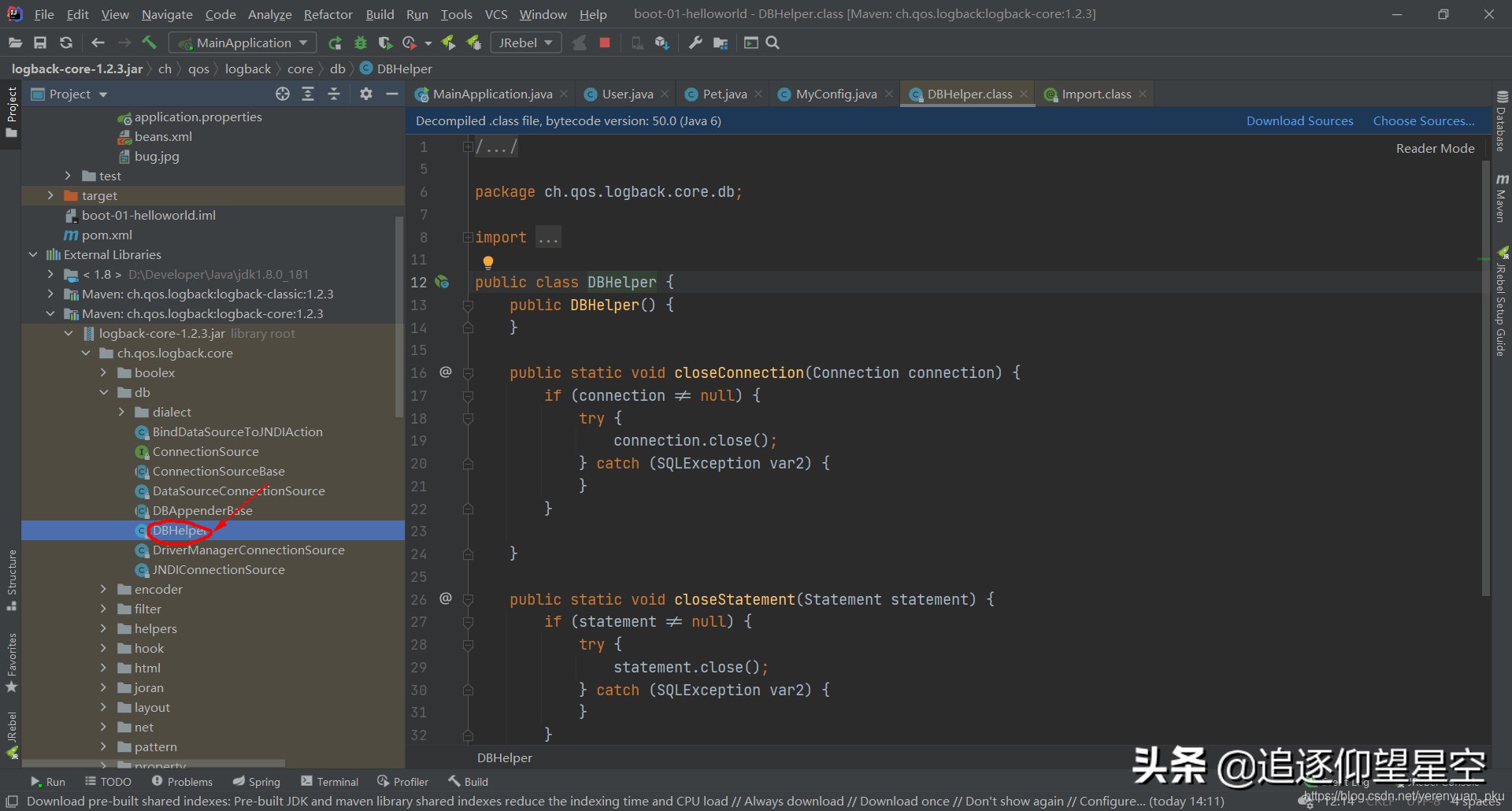
Task: Click the Search Everywhere magnifier icon
Action: pyautogui.click(x=773, y=43)
